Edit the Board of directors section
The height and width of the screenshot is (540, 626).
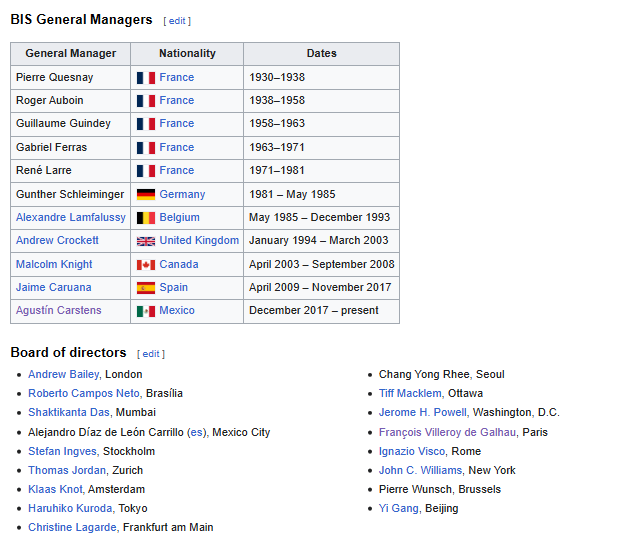151,354
